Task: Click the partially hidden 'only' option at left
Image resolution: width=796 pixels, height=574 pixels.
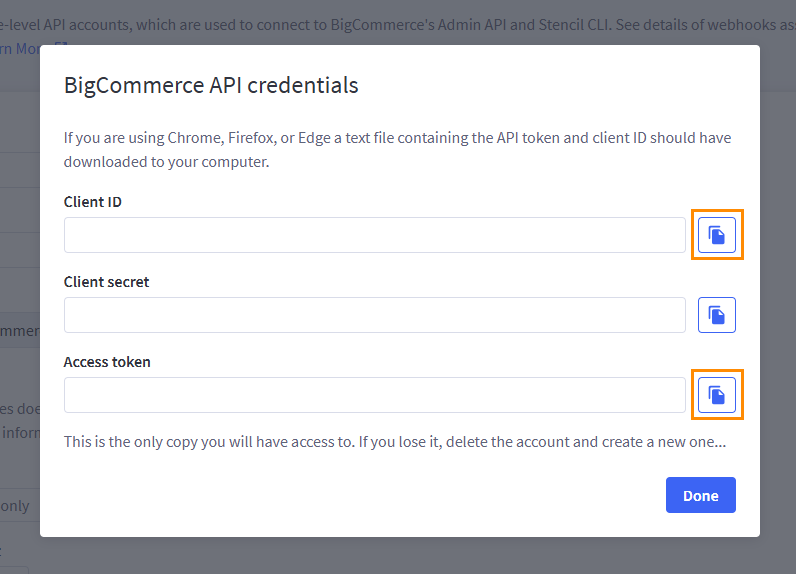Action: click(x=15, y=506)
